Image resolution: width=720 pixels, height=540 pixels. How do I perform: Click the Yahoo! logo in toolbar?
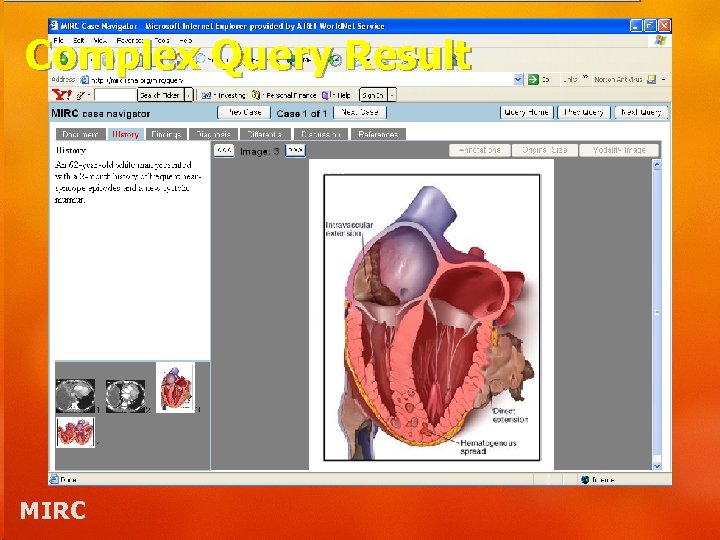click(x=62, y=95)
